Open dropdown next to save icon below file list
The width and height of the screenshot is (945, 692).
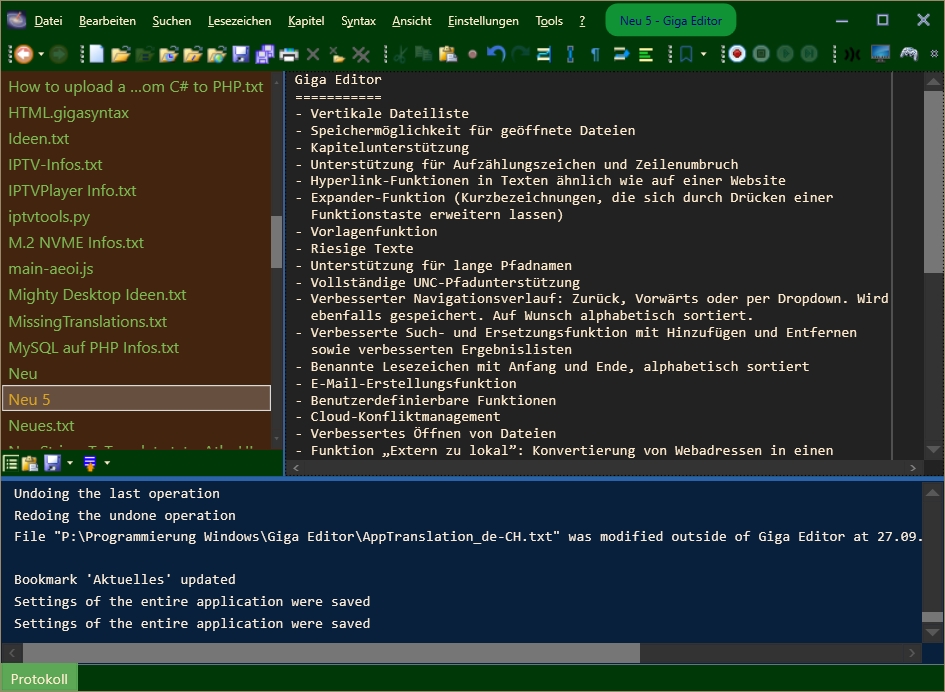click(x=70, y=463)
